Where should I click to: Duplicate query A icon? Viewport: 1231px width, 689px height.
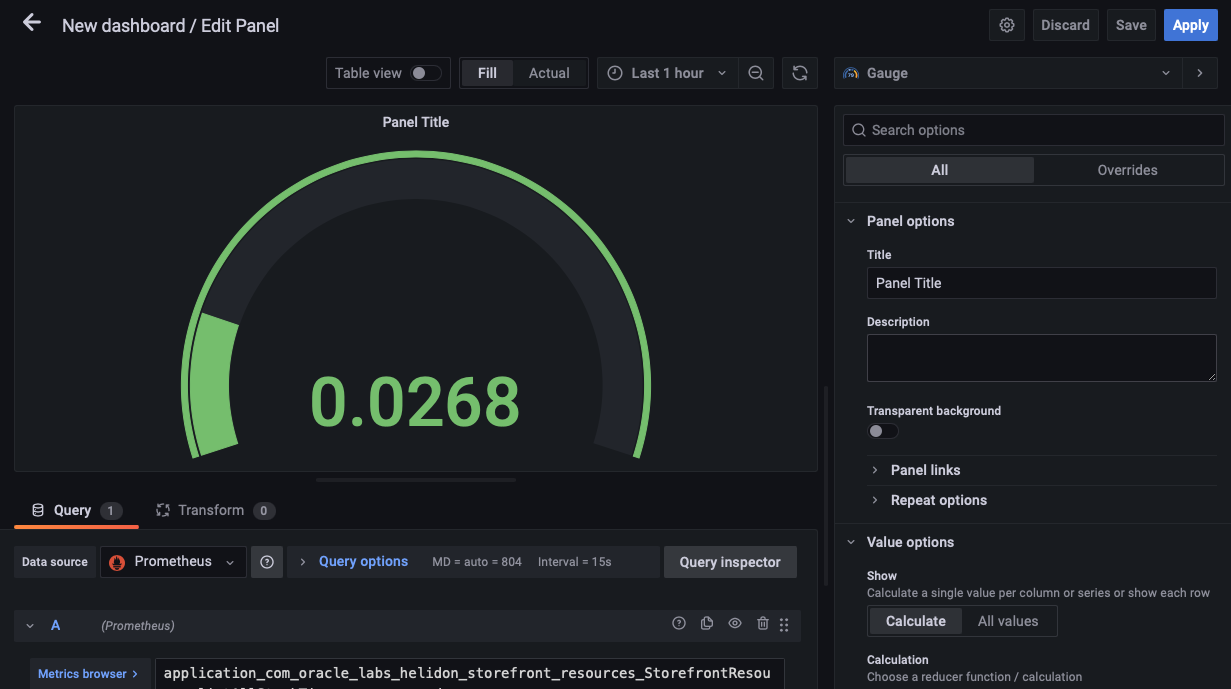click(707, 623)
